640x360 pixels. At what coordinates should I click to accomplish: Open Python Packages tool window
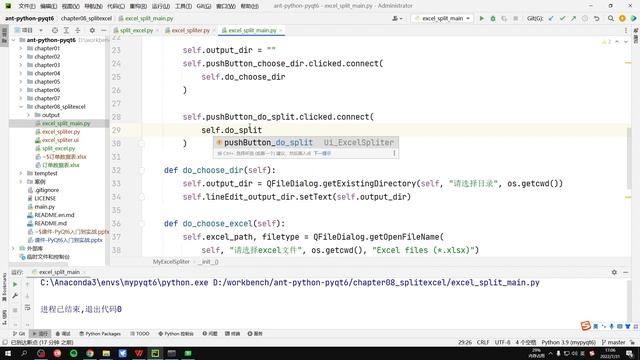coord(100,334)
